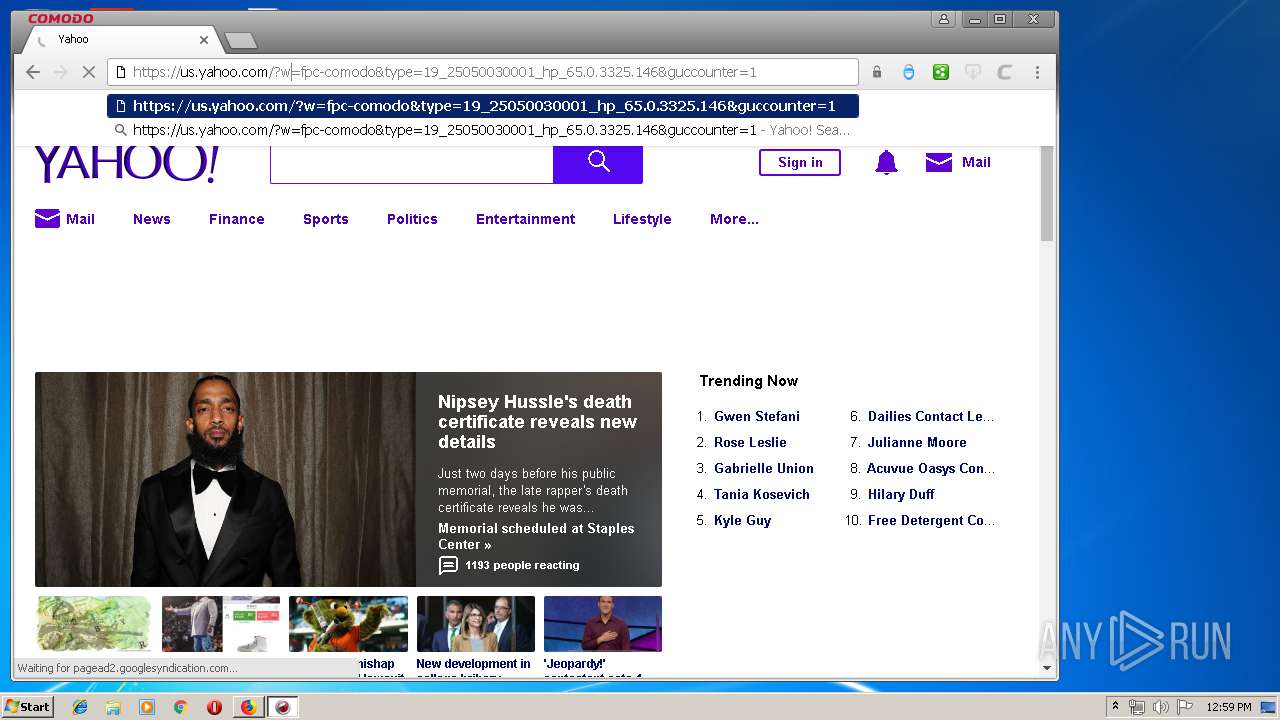Click trending topic Dailies Contact Le...
Image resolution: width=1280 pixels, height=720 pixels.
(x=931, y=416)
